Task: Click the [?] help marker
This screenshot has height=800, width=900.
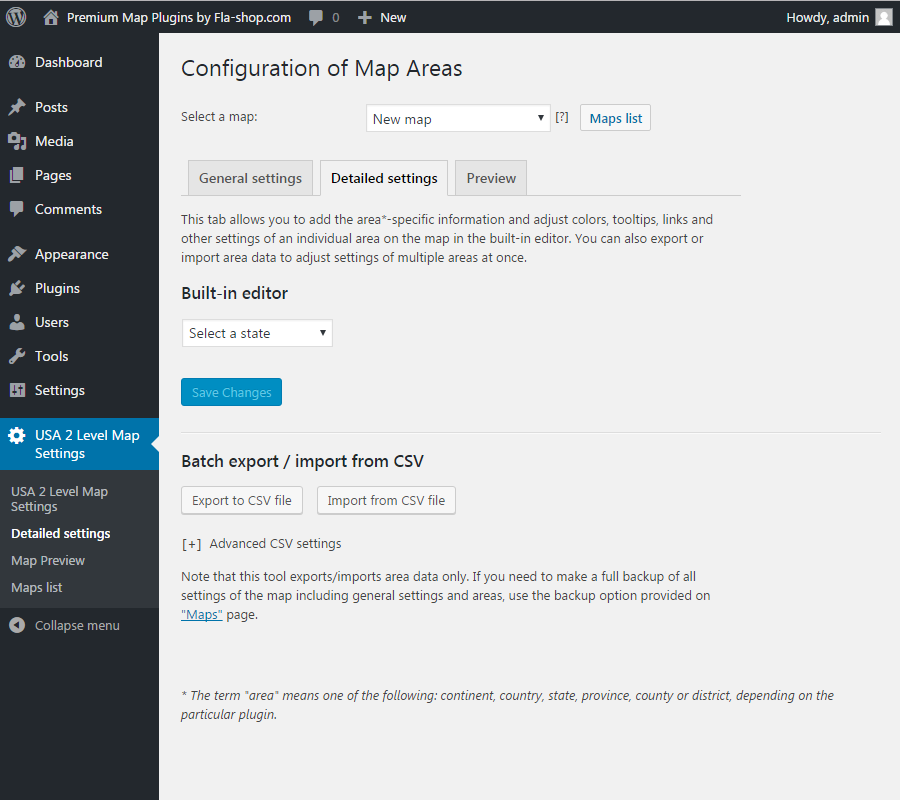Action: [x=562, y=118]
